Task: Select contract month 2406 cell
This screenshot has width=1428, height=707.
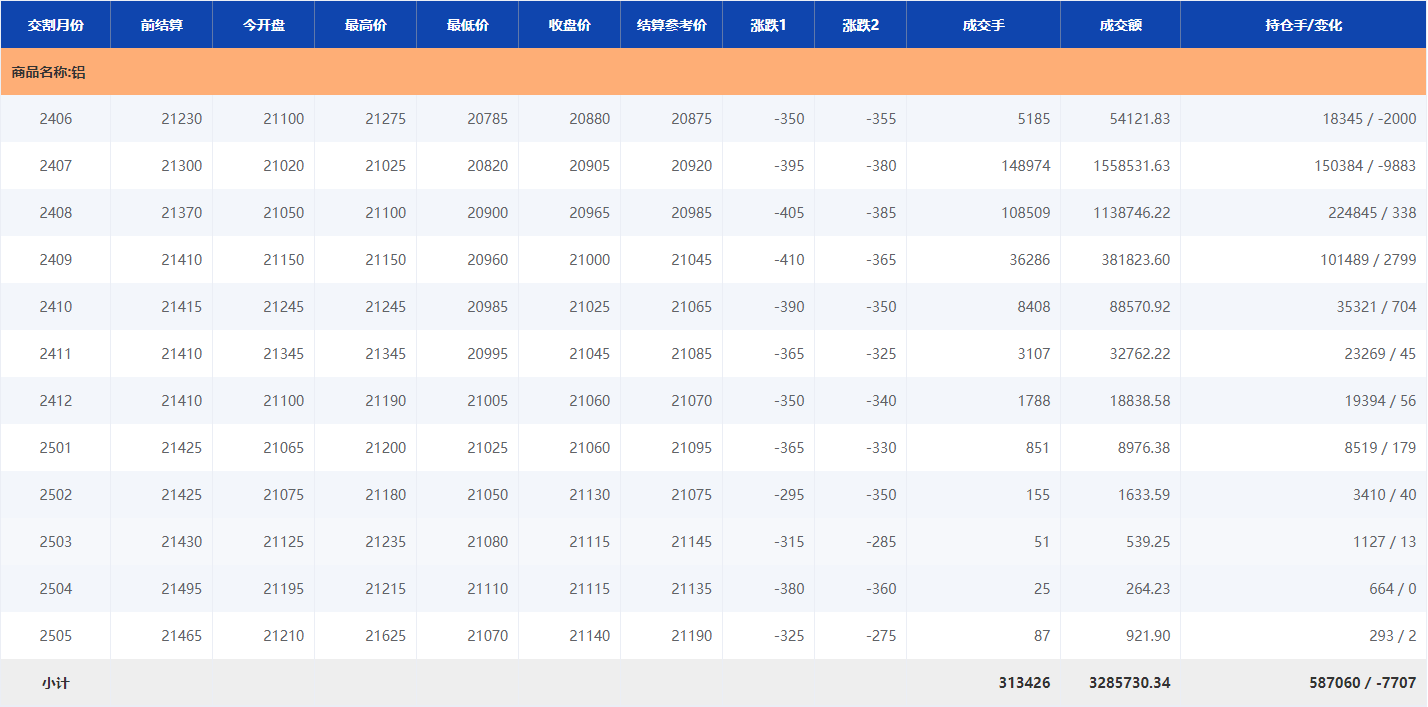Action: [55, 119]
